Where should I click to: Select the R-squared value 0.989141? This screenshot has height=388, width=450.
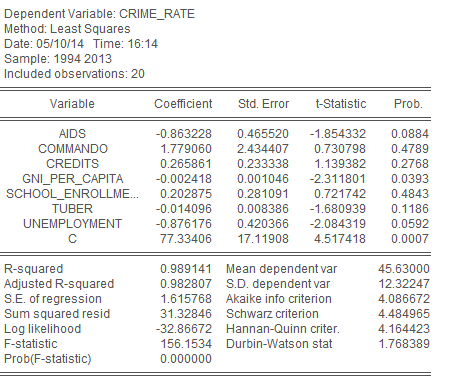pyautogui.click(x=186, y=269)
